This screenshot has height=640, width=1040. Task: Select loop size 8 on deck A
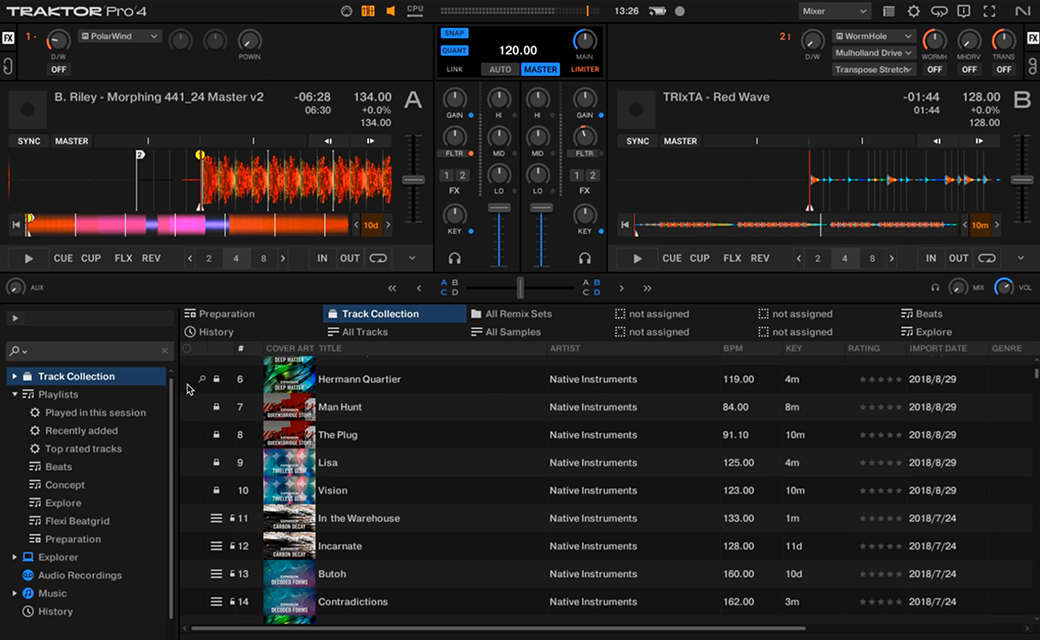click(x=263, y=259)
